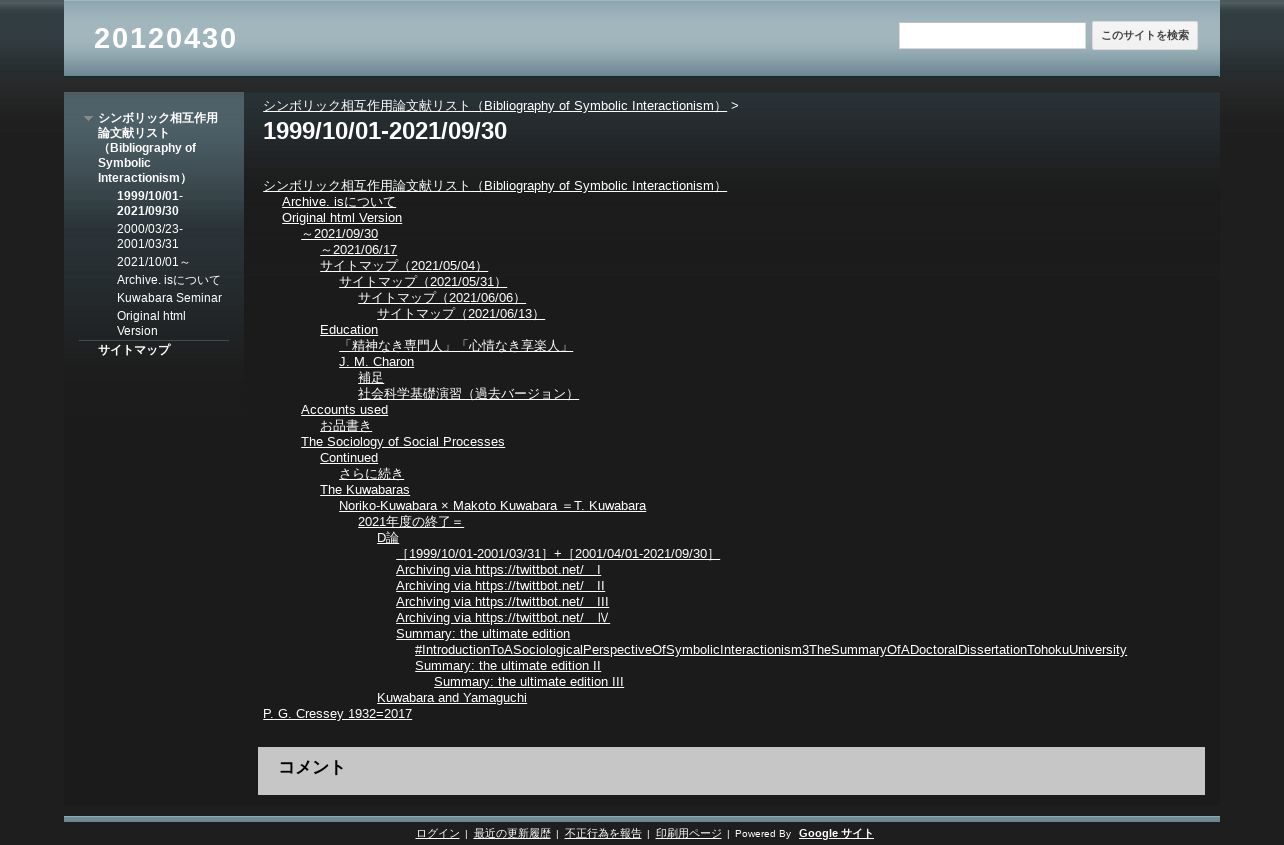This screenshot has height=845, width=1284.
Task: Click the site search input field
Action: (992, 36)
